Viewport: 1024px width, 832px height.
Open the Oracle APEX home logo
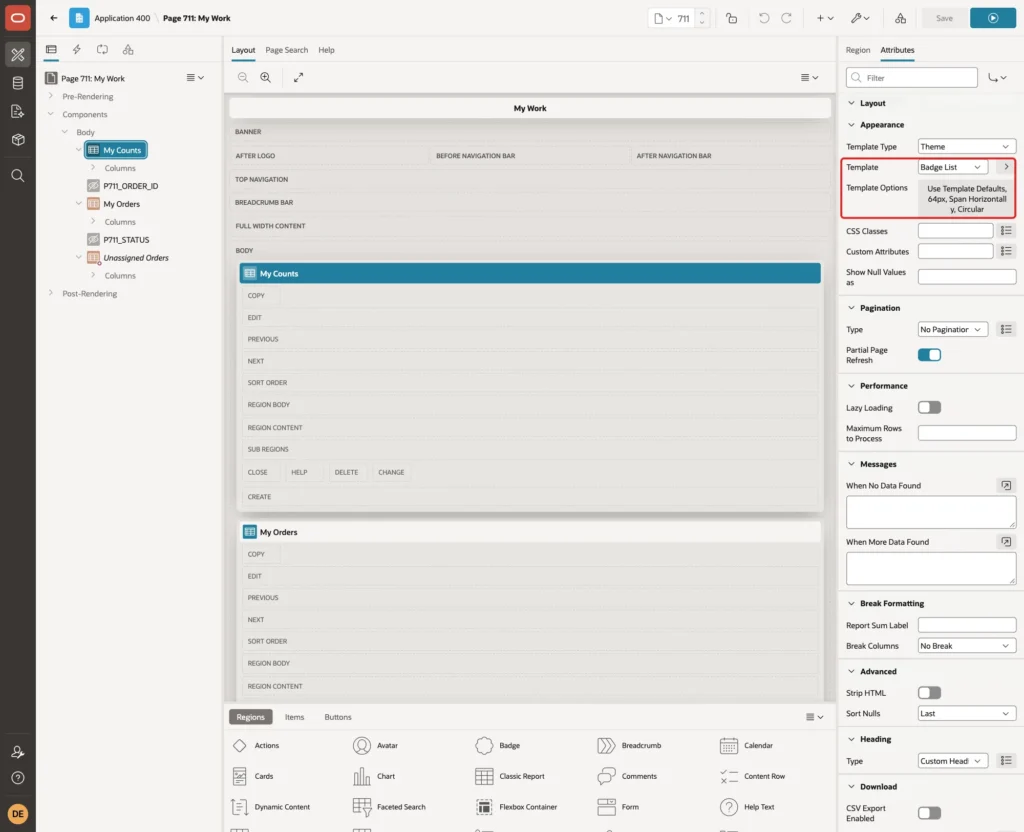[18, 18]
